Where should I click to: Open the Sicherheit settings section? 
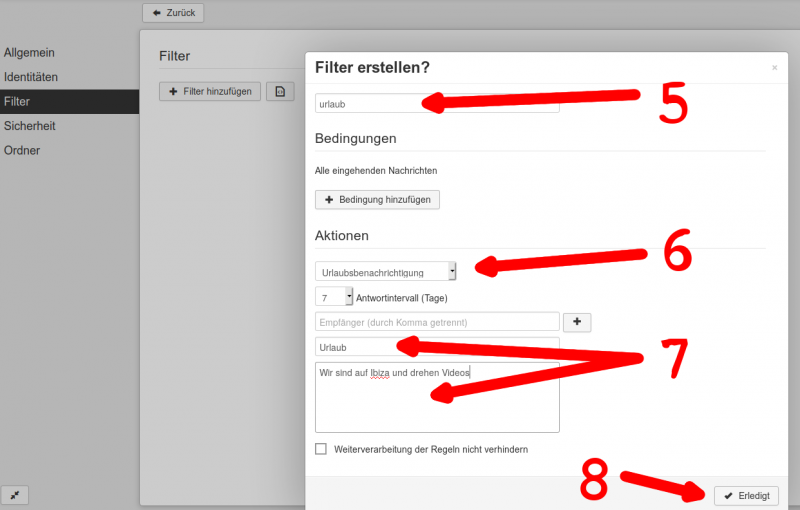click(29, 126)
